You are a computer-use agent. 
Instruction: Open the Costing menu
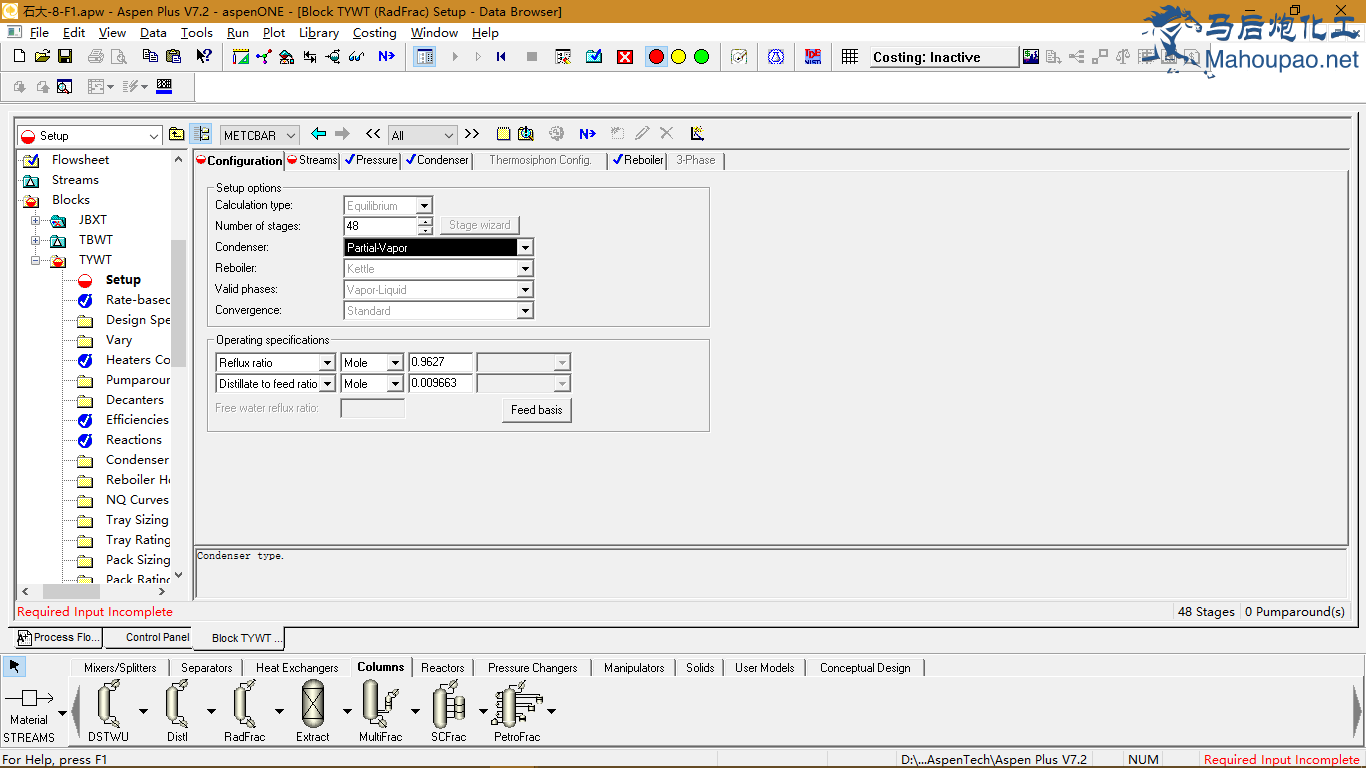tap(374, 33)
